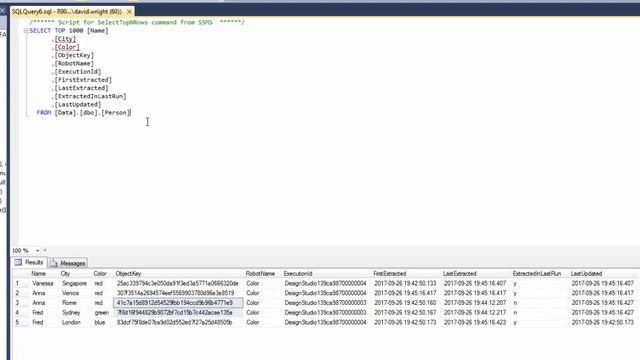Select row 1 header in results grid
Viewport: 640px width, 360px height.
coord(20,283)
